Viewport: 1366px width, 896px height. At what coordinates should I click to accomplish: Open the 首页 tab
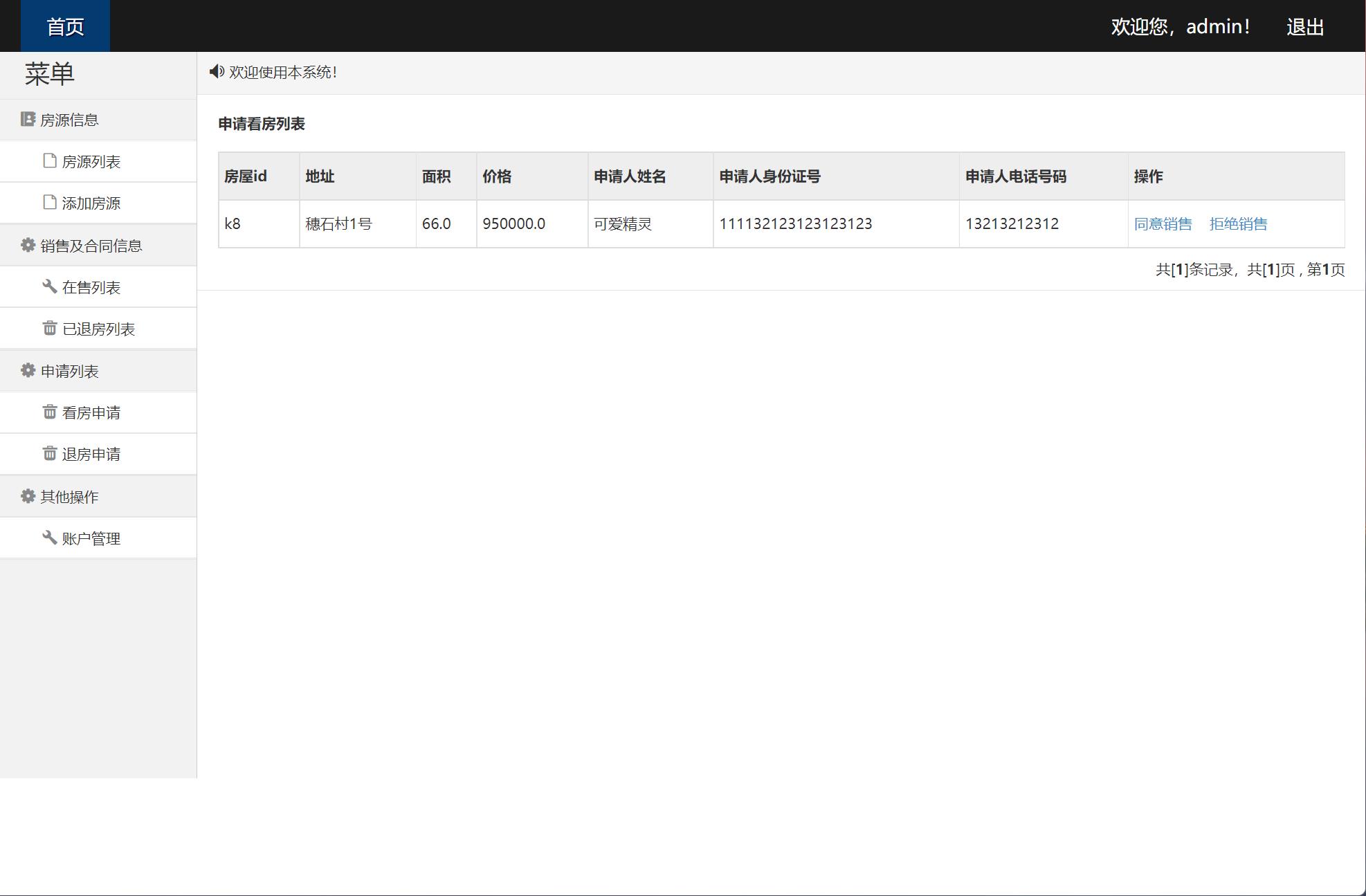point(65,26)
